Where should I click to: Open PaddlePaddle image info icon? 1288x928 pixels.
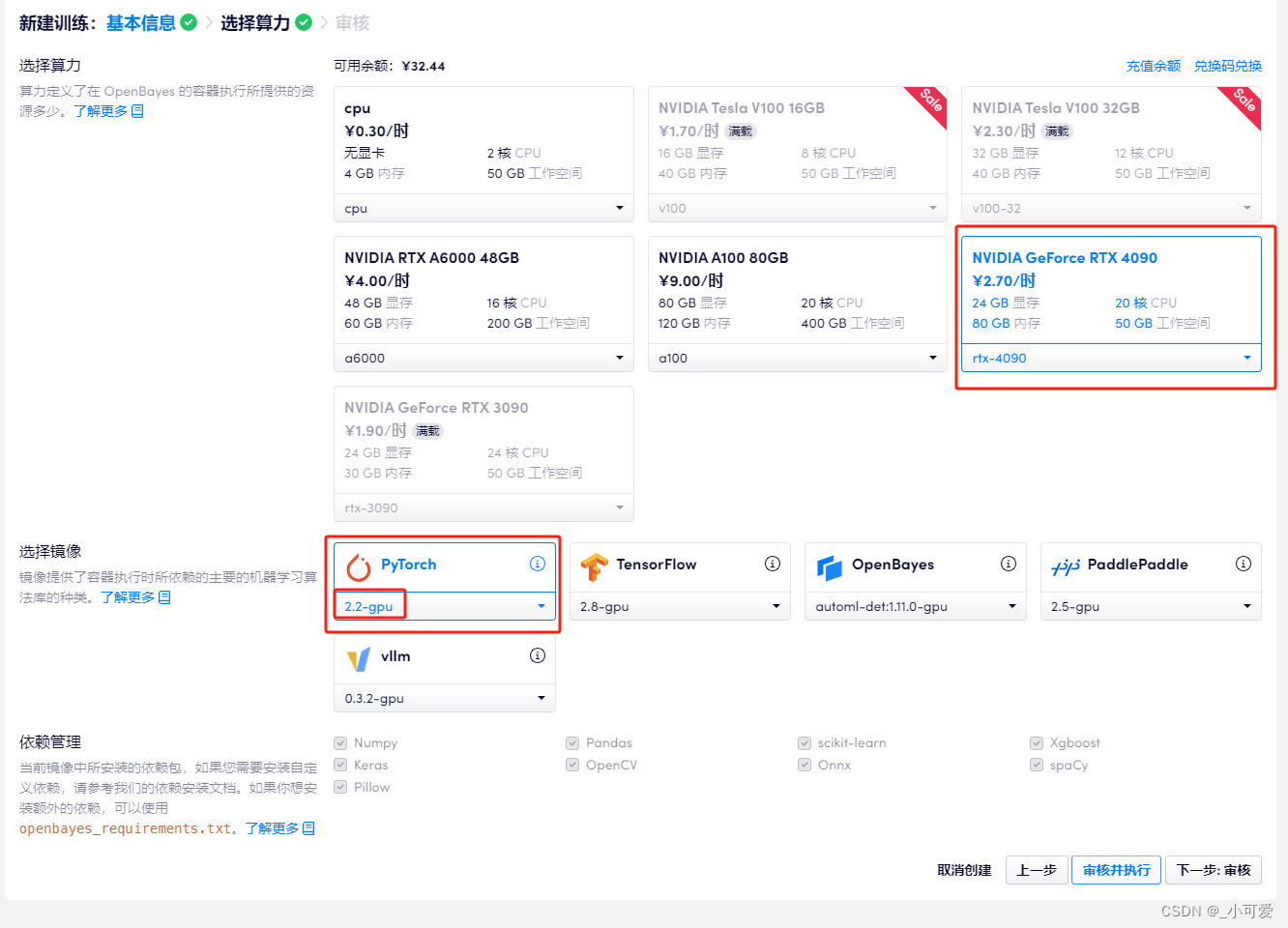tap(1244, 564)
